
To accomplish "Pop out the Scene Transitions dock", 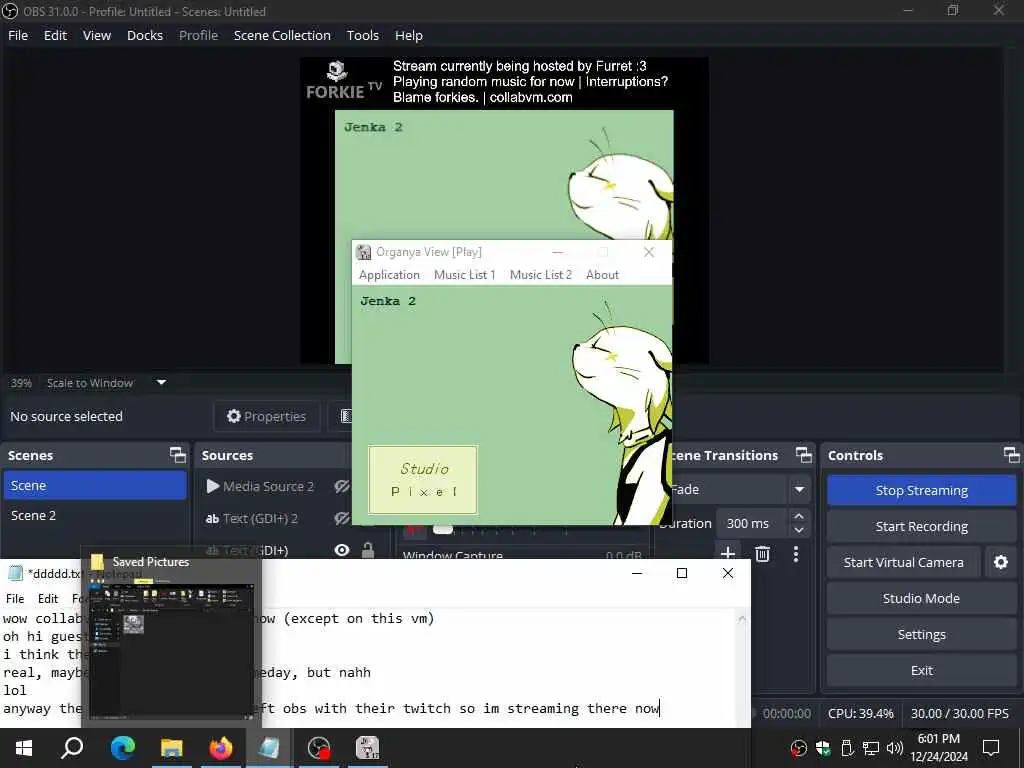I will point(803,455).
